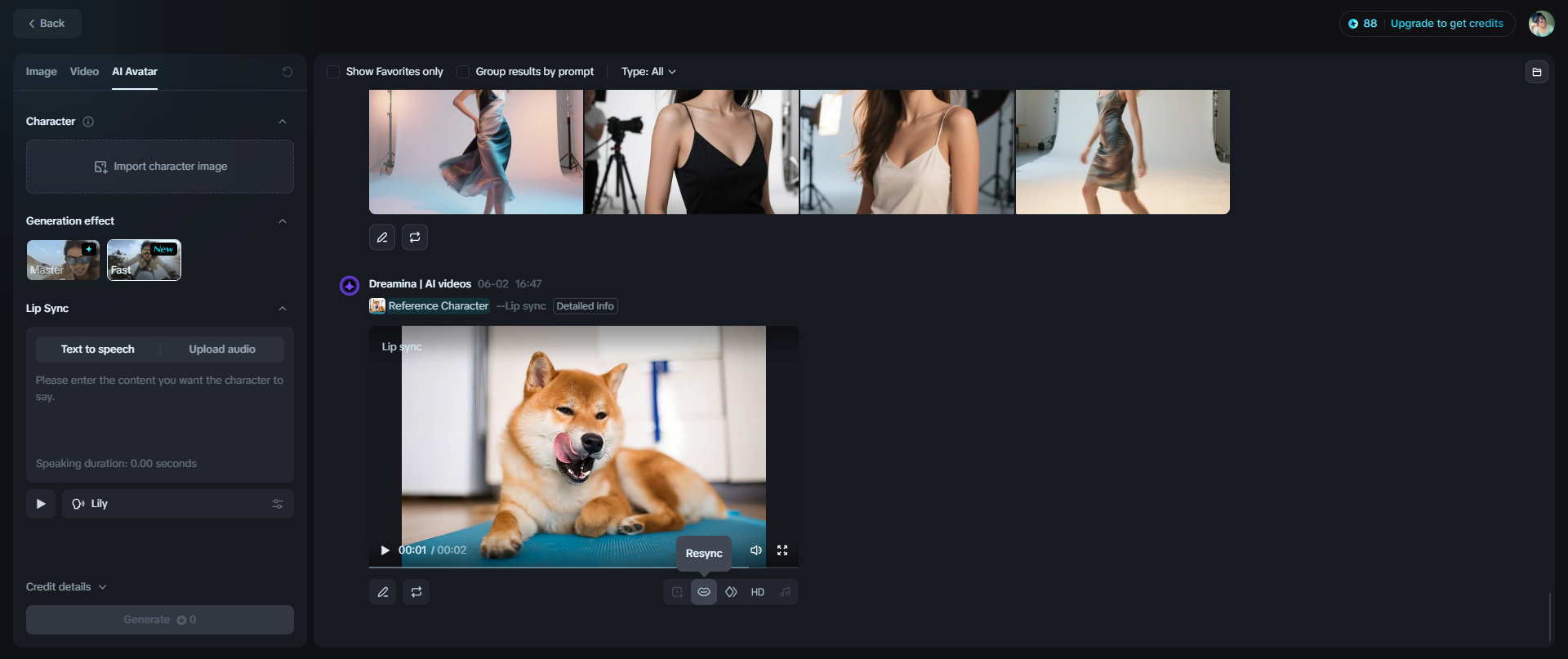Image resolution: width=1568 pixels, height=659 pixels.
Task: Select the Text to speech tab
Action: pyautogui.click(x=98, y=350)
